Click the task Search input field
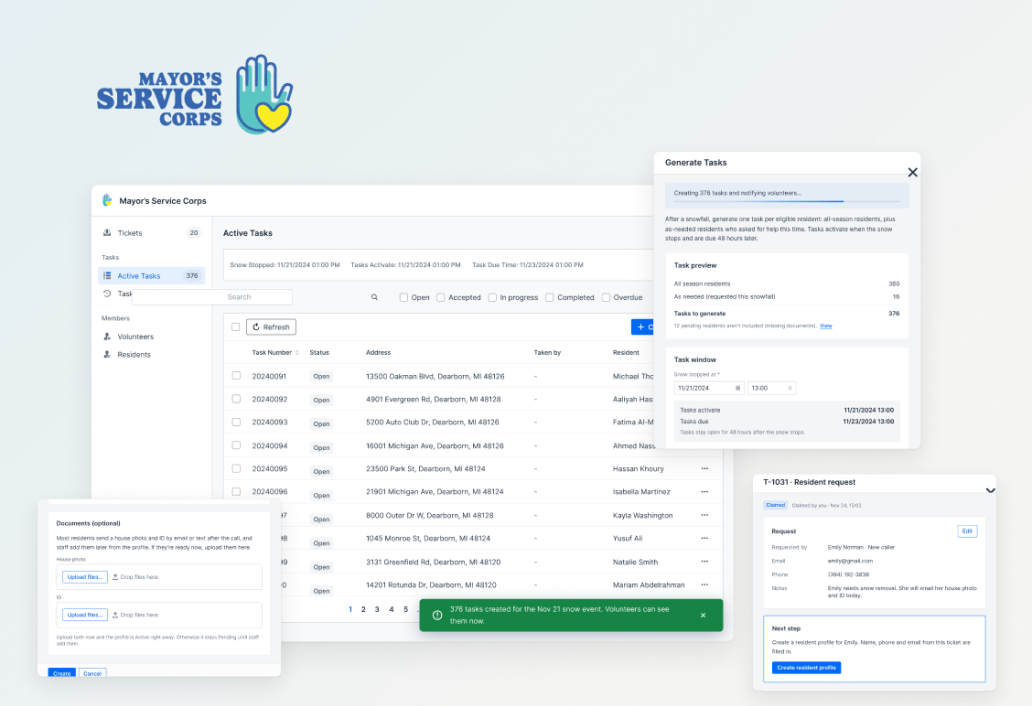Viewport: 1032px width, 706px height. click(212, 297)
